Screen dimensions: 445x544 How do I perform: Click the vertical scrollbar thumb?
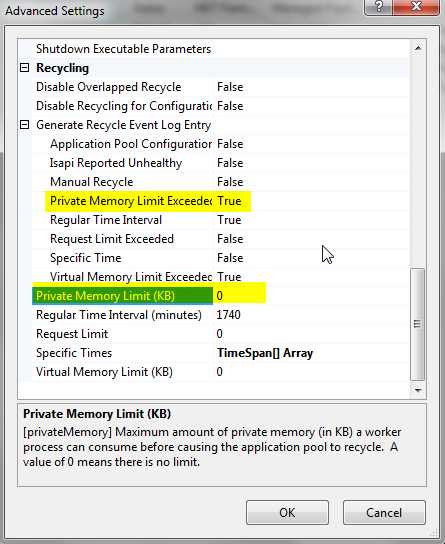click(x=418, y=324)
